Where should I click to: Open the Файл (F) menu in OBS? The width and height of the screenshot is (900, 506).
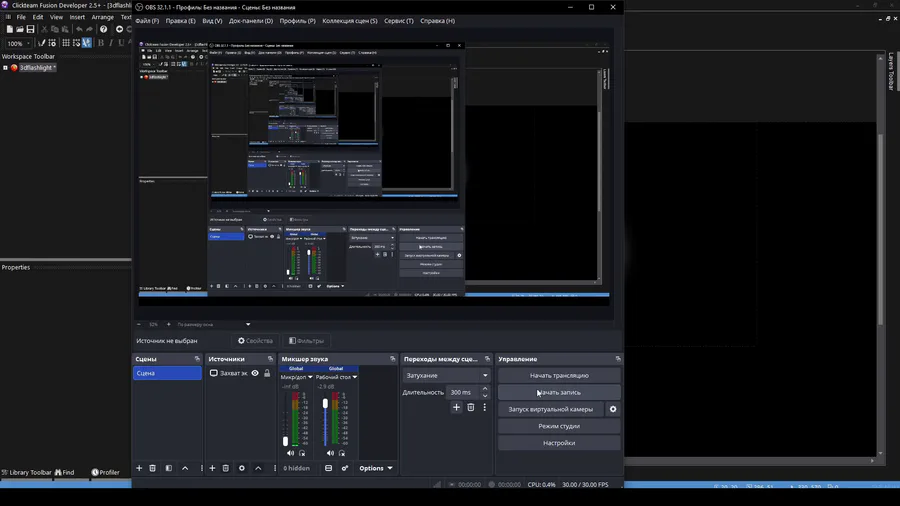pos(148,21)
